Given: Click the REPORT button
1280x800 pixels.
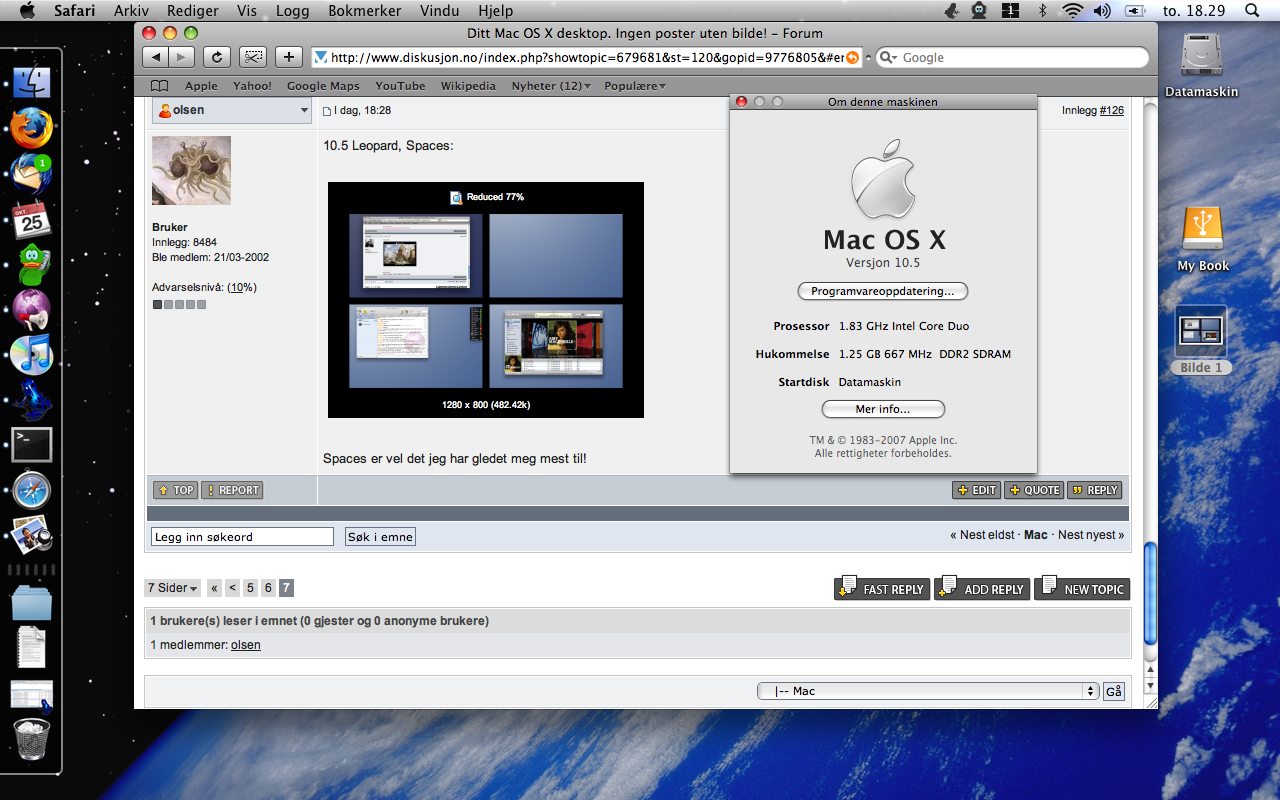Looking at the screenshot, I should pos(232,490).
